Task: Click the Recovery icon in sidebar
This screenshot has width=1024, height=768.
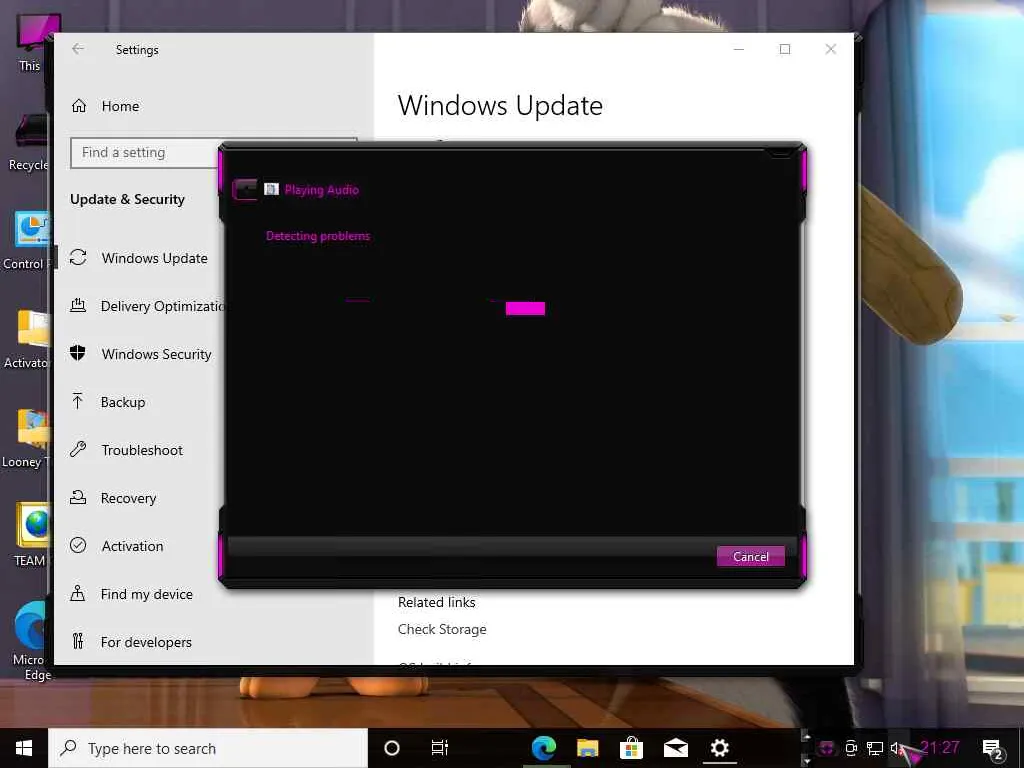Action: tap(78, 497)
